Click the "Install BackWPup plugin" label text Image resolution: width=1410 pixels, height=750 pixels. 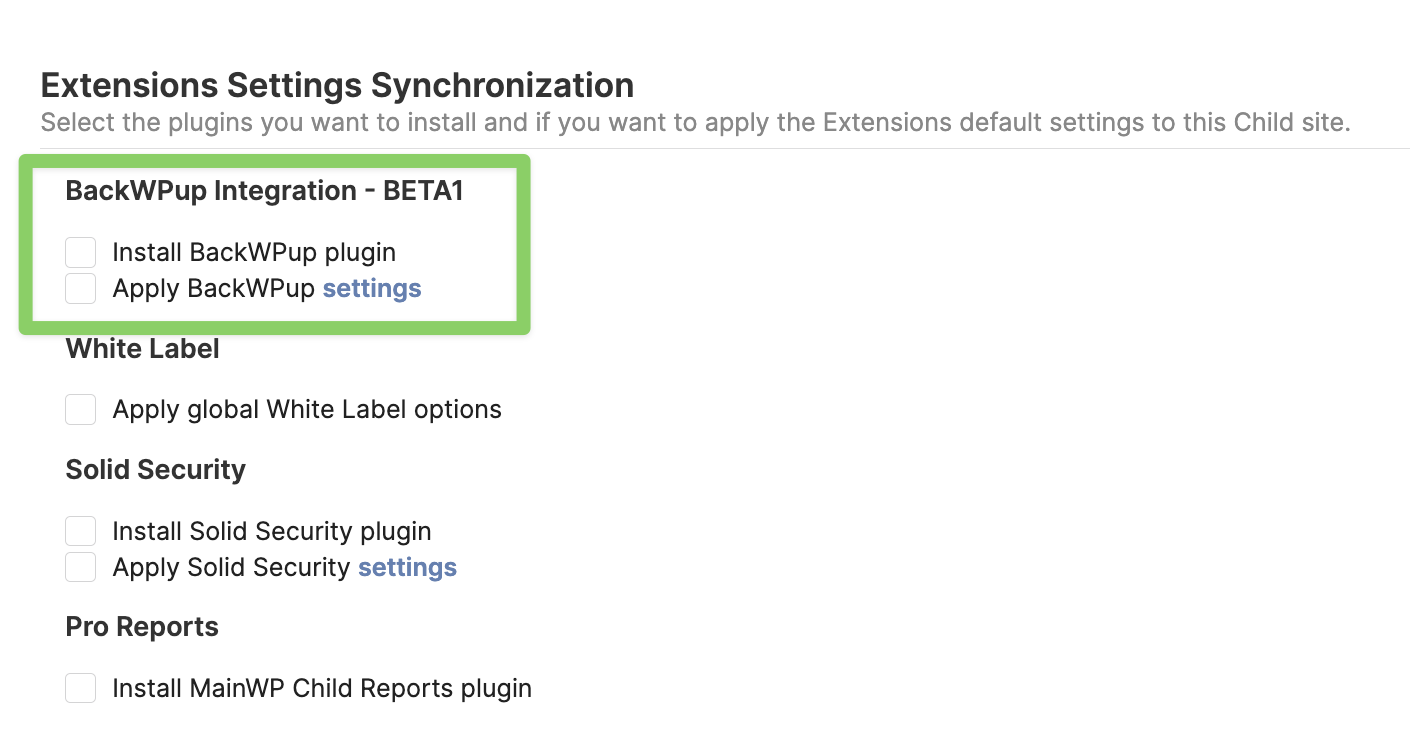coord(254,252)
